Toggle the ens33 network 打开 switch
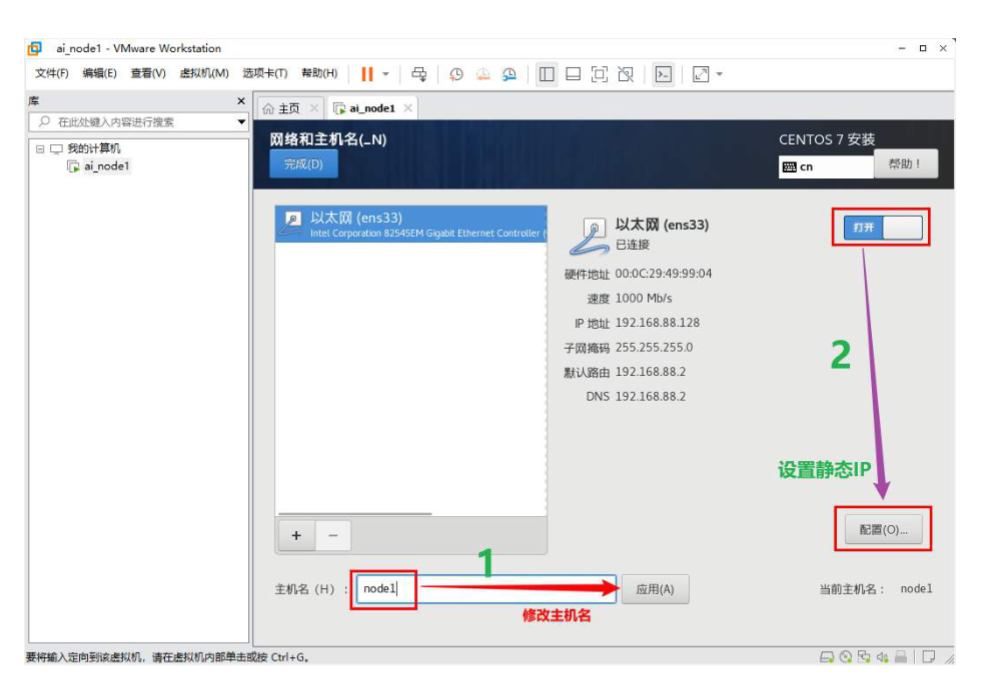This screenshot has width=986, height=677. (x=882, y=228)
